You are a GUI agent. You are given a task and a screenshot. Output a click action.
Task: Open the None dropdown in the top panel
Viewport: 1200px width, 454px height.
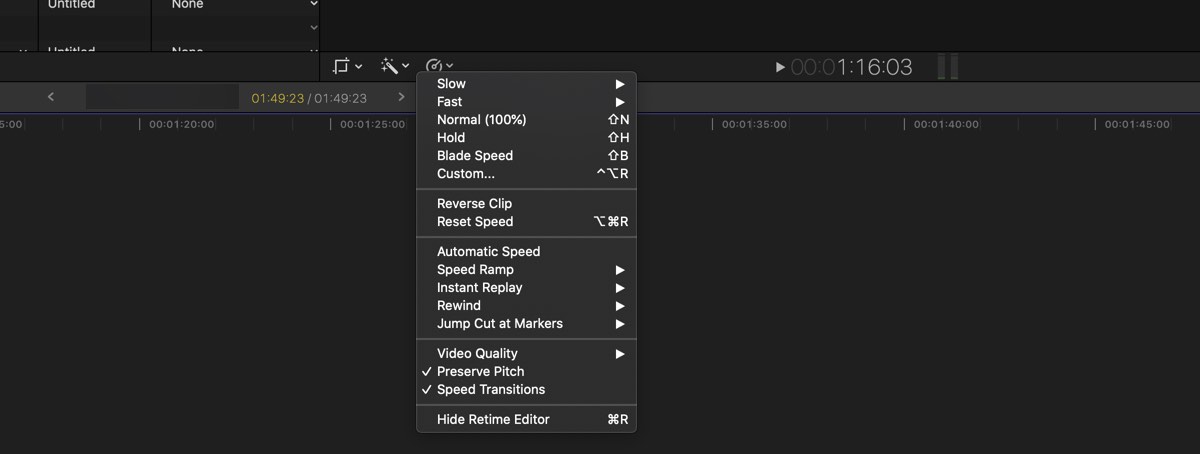point(236,5)
